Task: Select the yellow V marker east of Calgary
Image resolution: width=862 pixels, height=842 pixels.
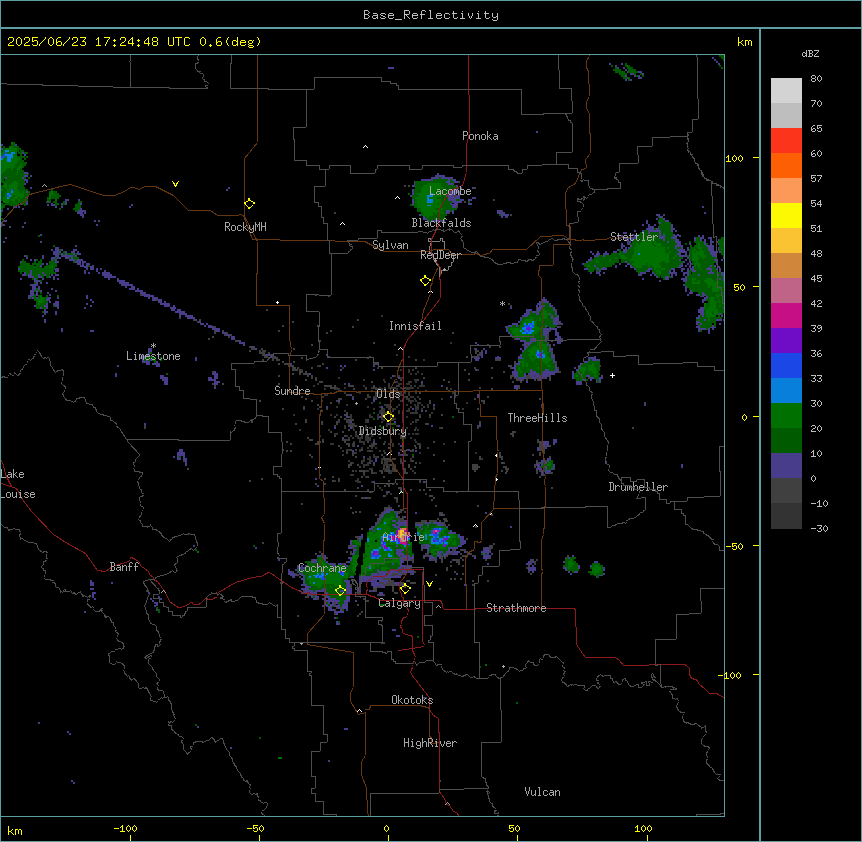Action: [x=429, y=584]
